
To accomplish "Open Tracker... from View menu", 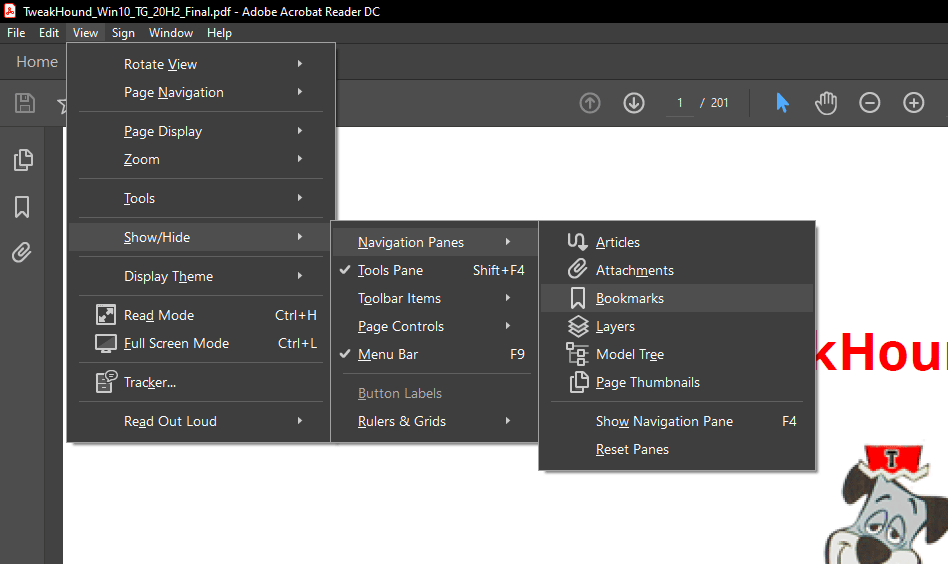I will [201, 383].
